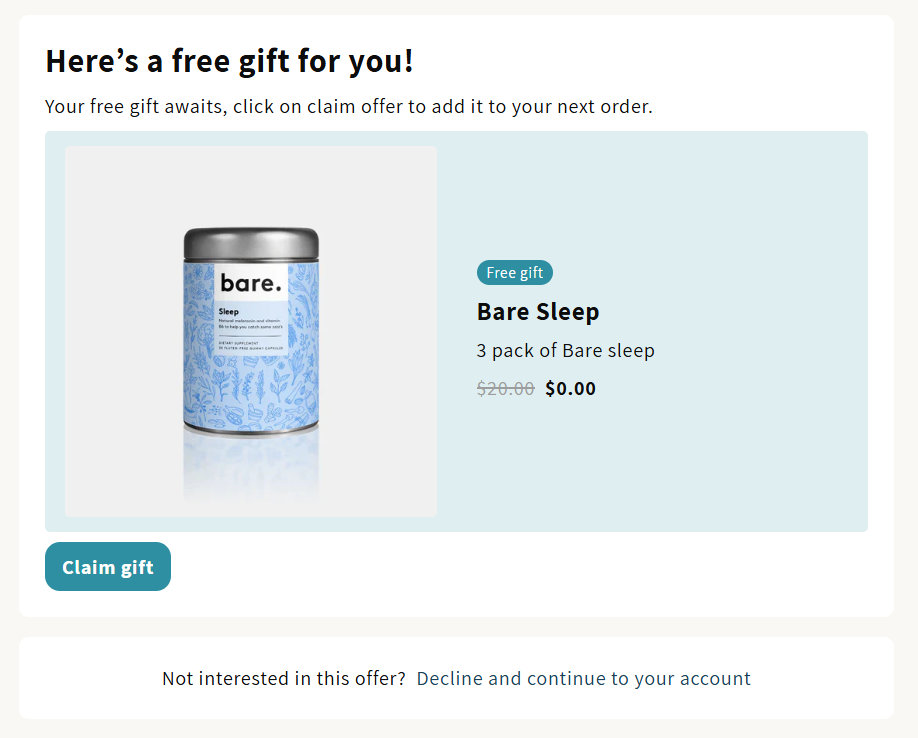Click the Free gift badge
918x738 pixels.
(515, 273)
